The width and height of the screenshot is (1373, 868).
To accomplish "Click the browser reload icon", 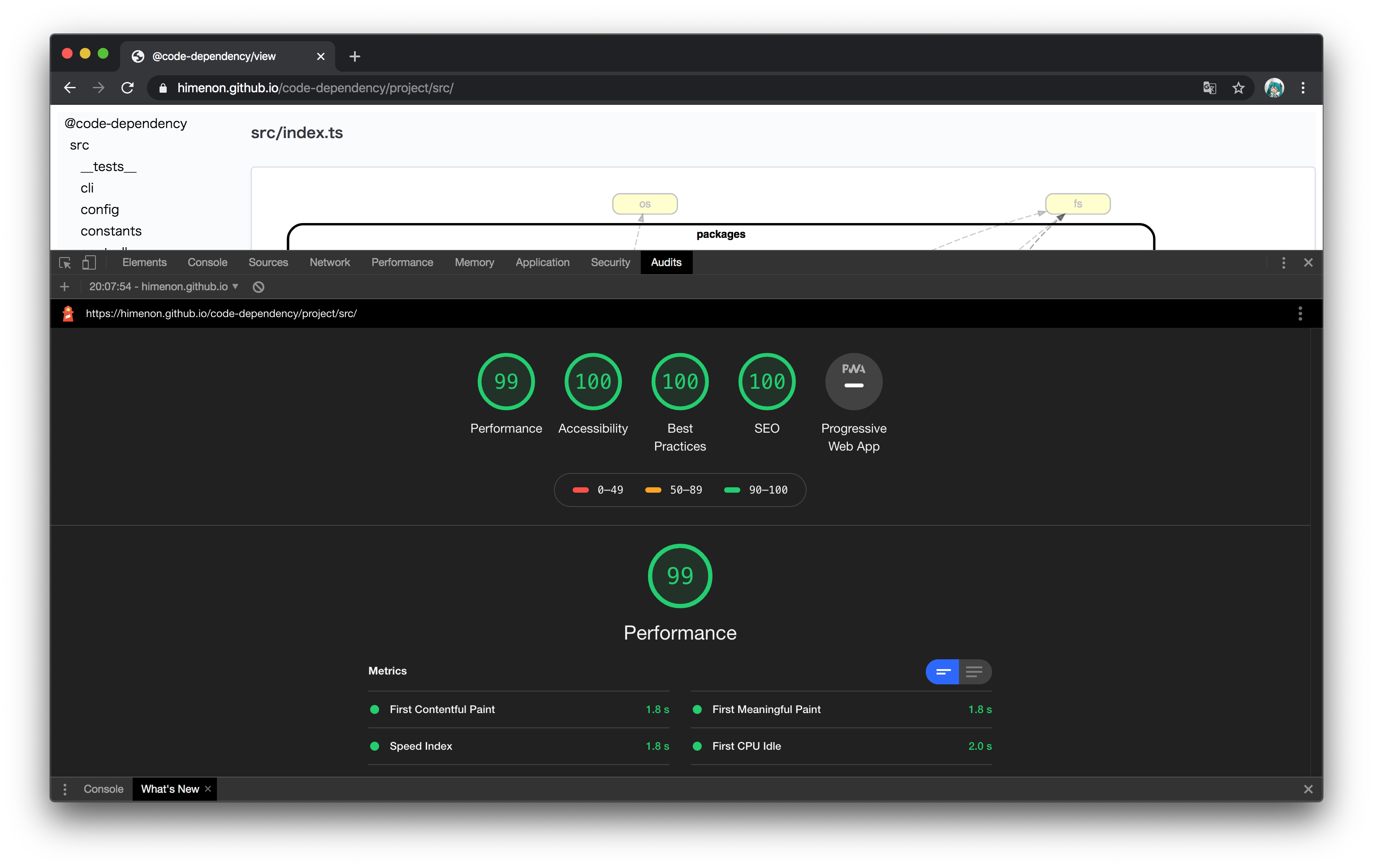I will pyautogui.click(x=128, y=88).
